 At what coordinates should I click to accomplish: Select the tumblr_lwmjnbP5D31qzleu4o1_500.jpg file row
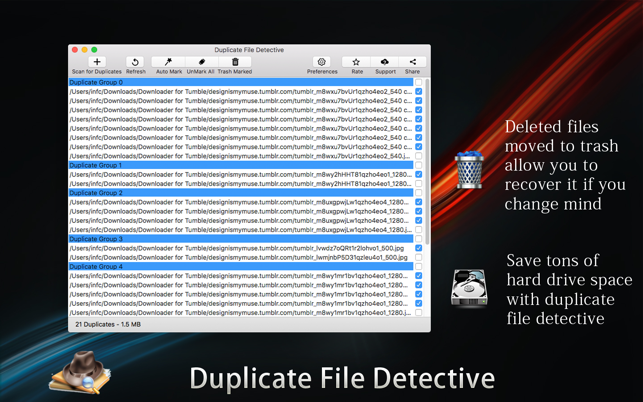[241, 257]
